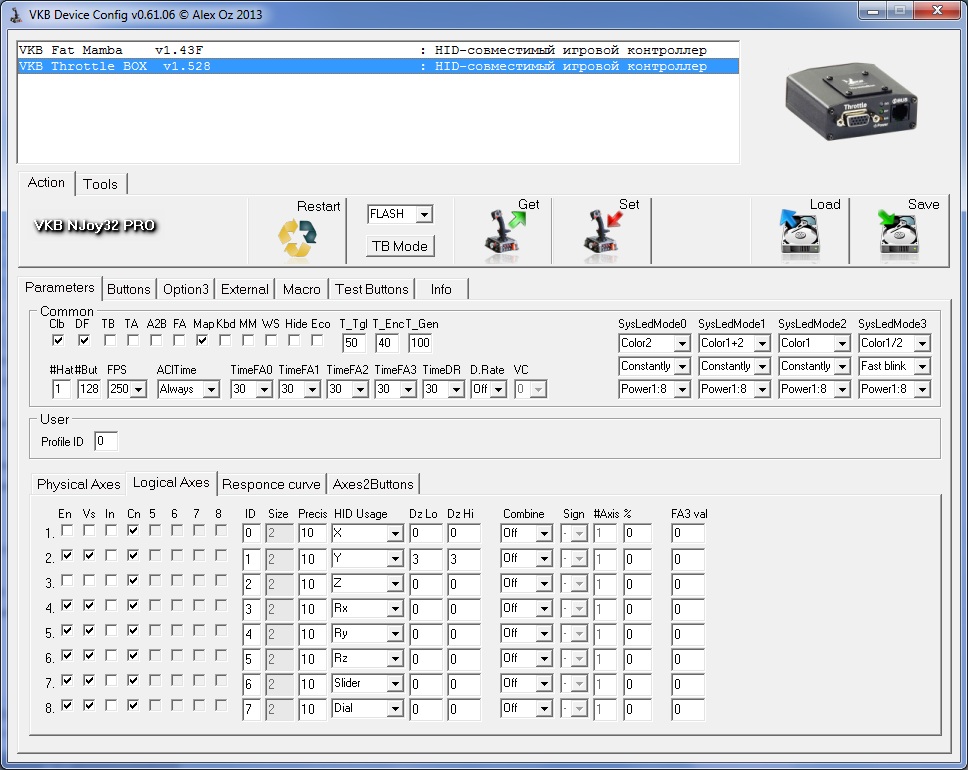Open the Buttons tab
The width and height of the screenshot is (968, 770).
point(128,289)
